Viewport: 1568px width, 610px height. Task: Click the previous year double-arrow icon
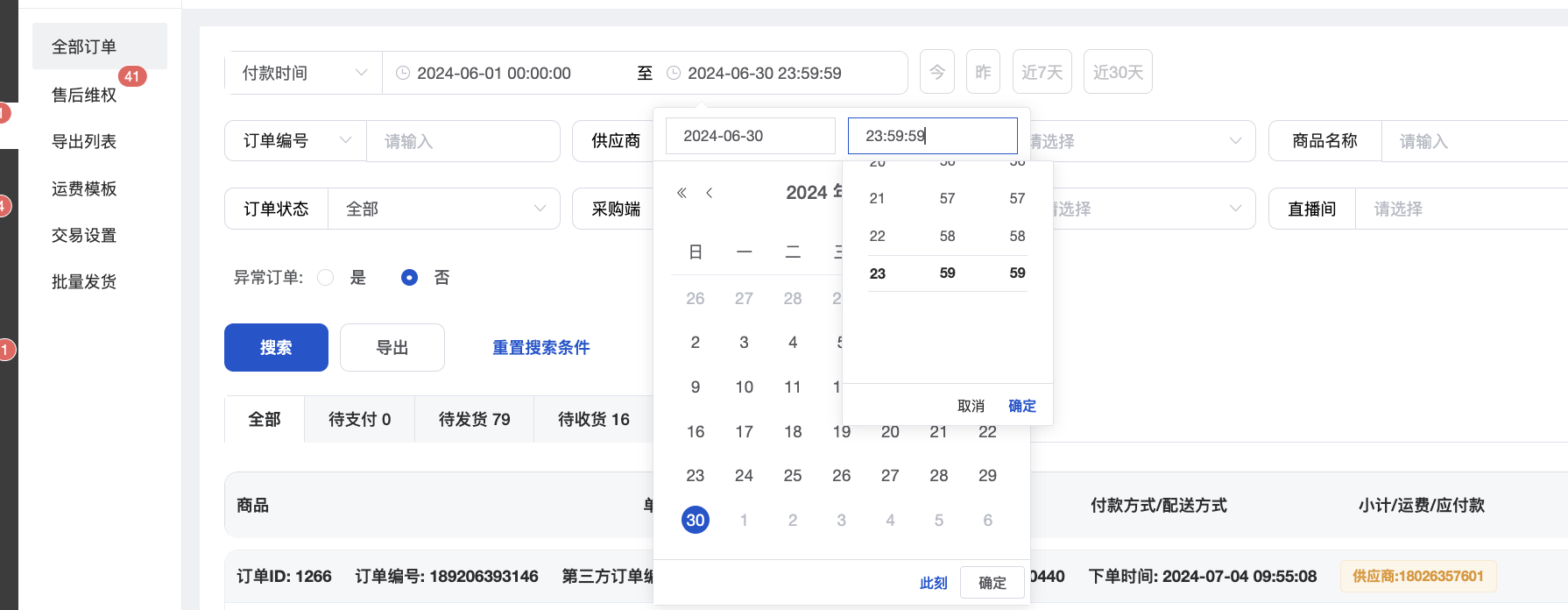[682, 193]
